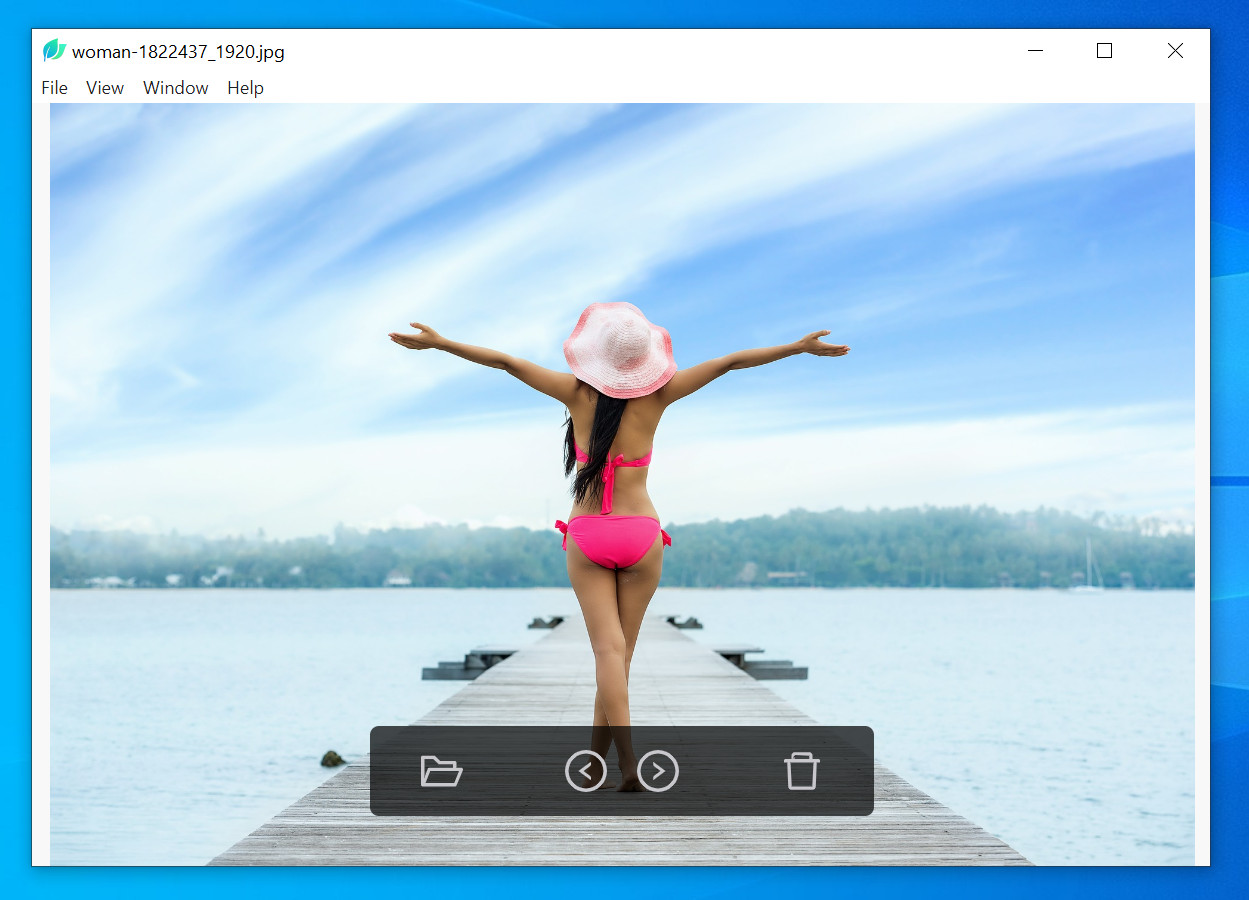This screenshot has width=1249, height=900.
Task: Open the View menu
Action: click(x=105, y=88)
